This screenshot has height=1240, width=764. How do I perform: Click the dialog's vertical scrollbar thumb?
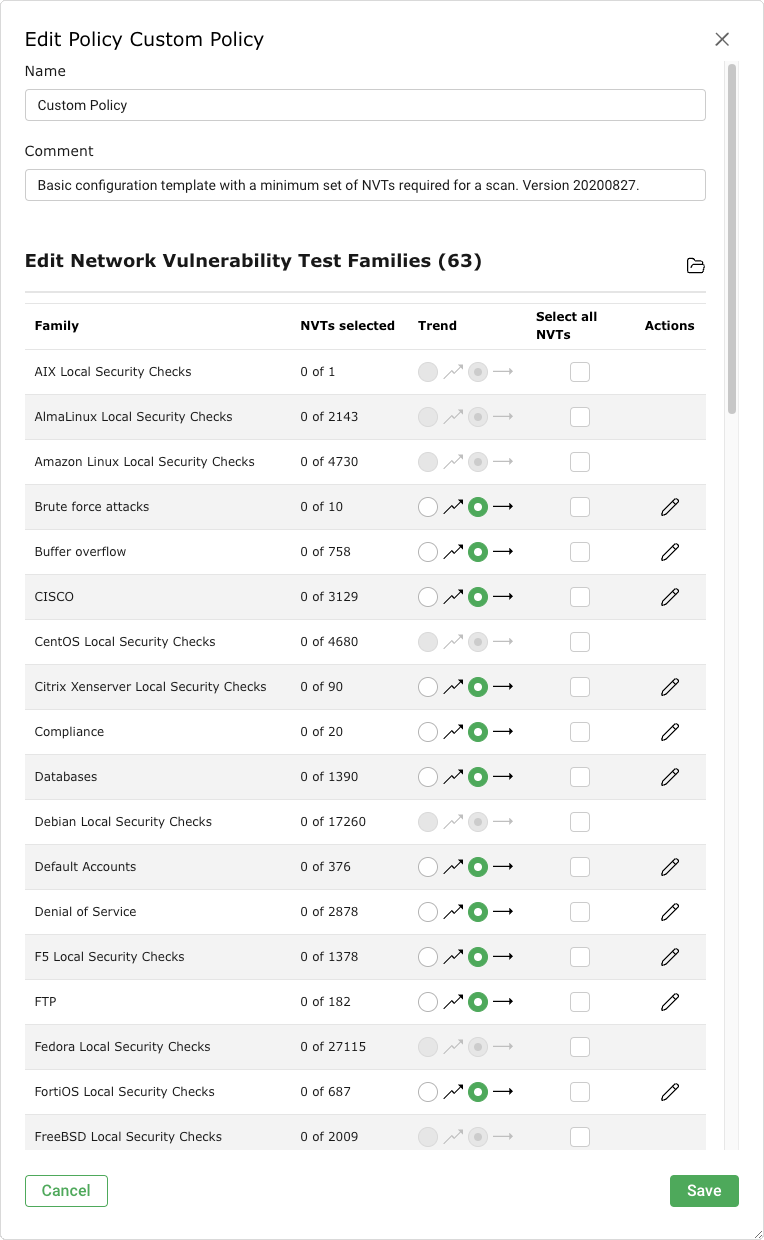(x=732, y=238)
